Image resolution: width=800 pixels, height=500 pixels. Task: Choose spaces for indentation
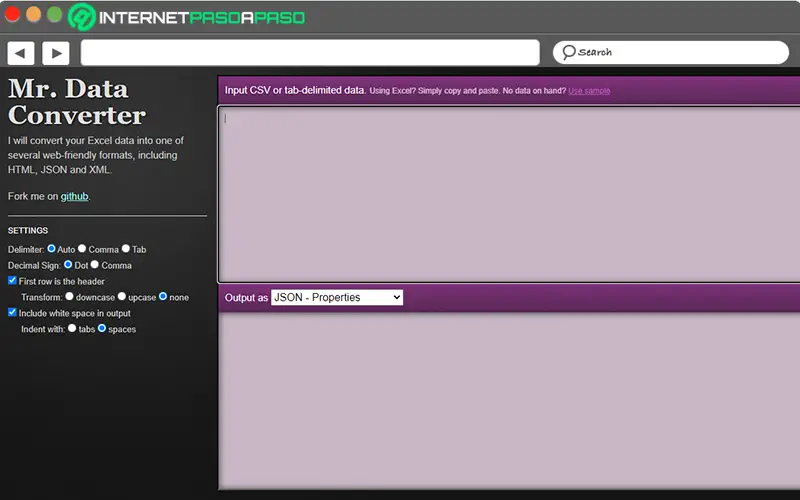tap(102, 328)
